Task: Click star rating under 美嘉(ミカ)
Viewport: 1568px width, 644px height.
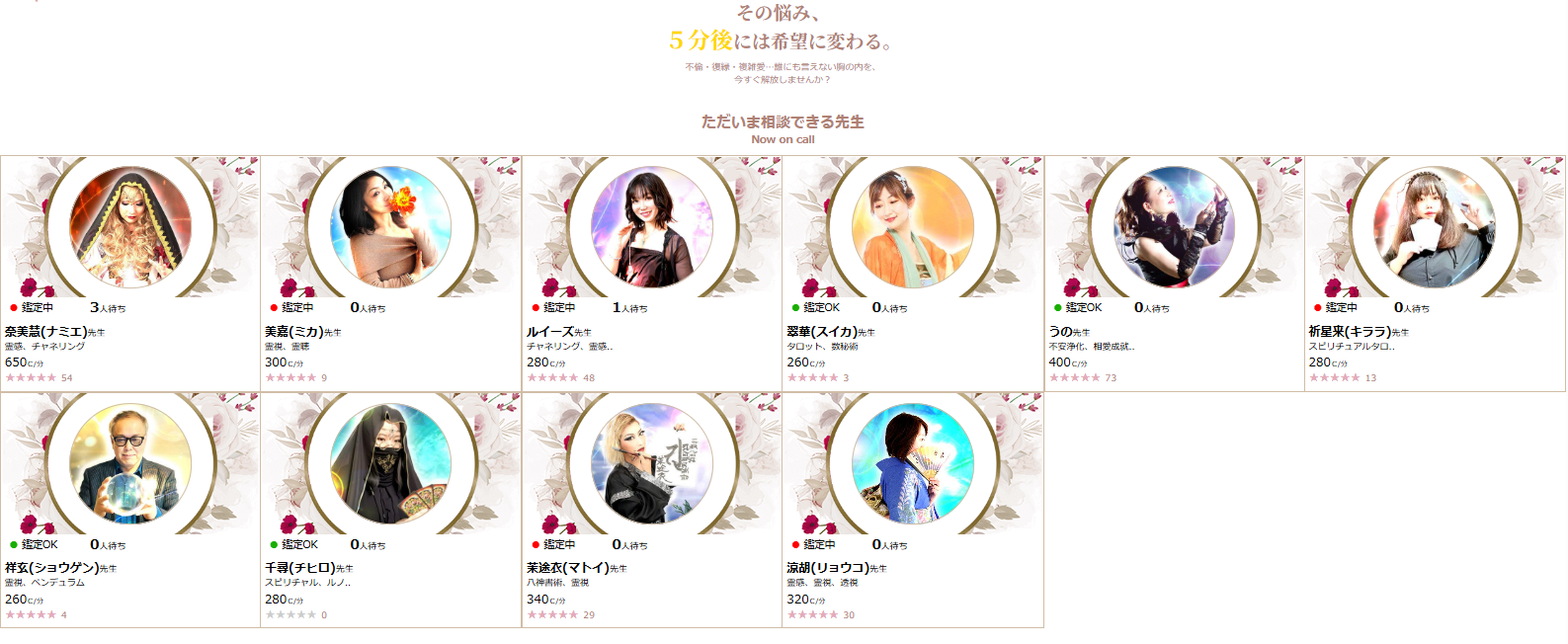Action: 290,377
